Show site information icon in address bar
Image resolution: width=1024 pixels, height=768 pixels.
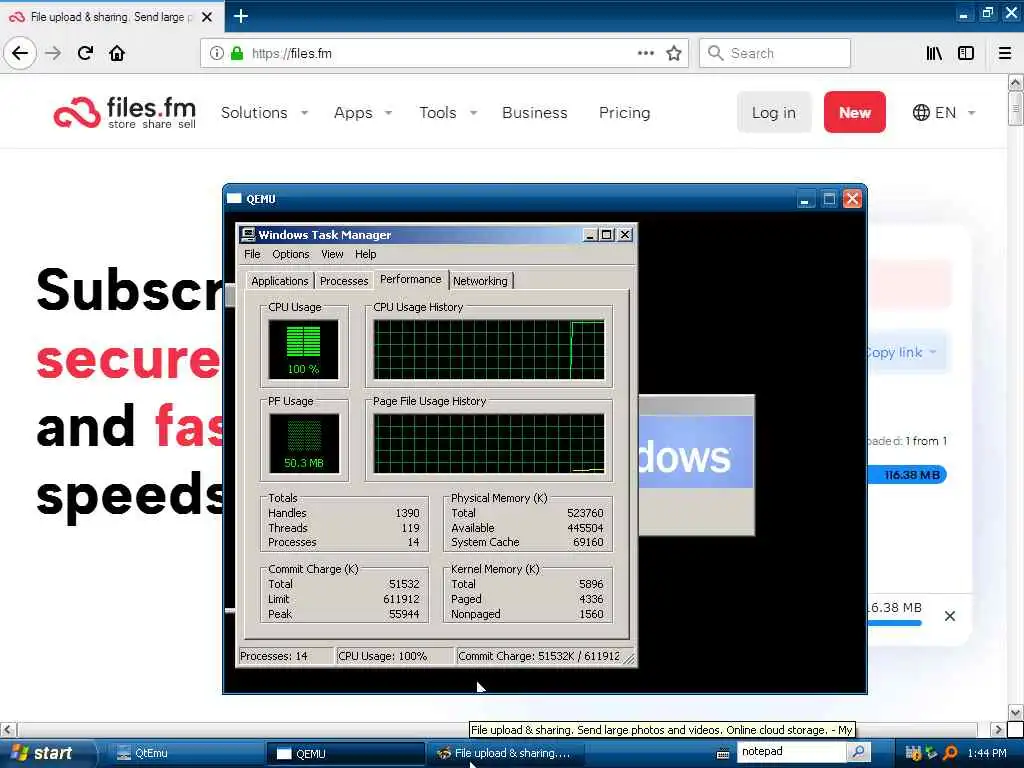click(216, 53)
